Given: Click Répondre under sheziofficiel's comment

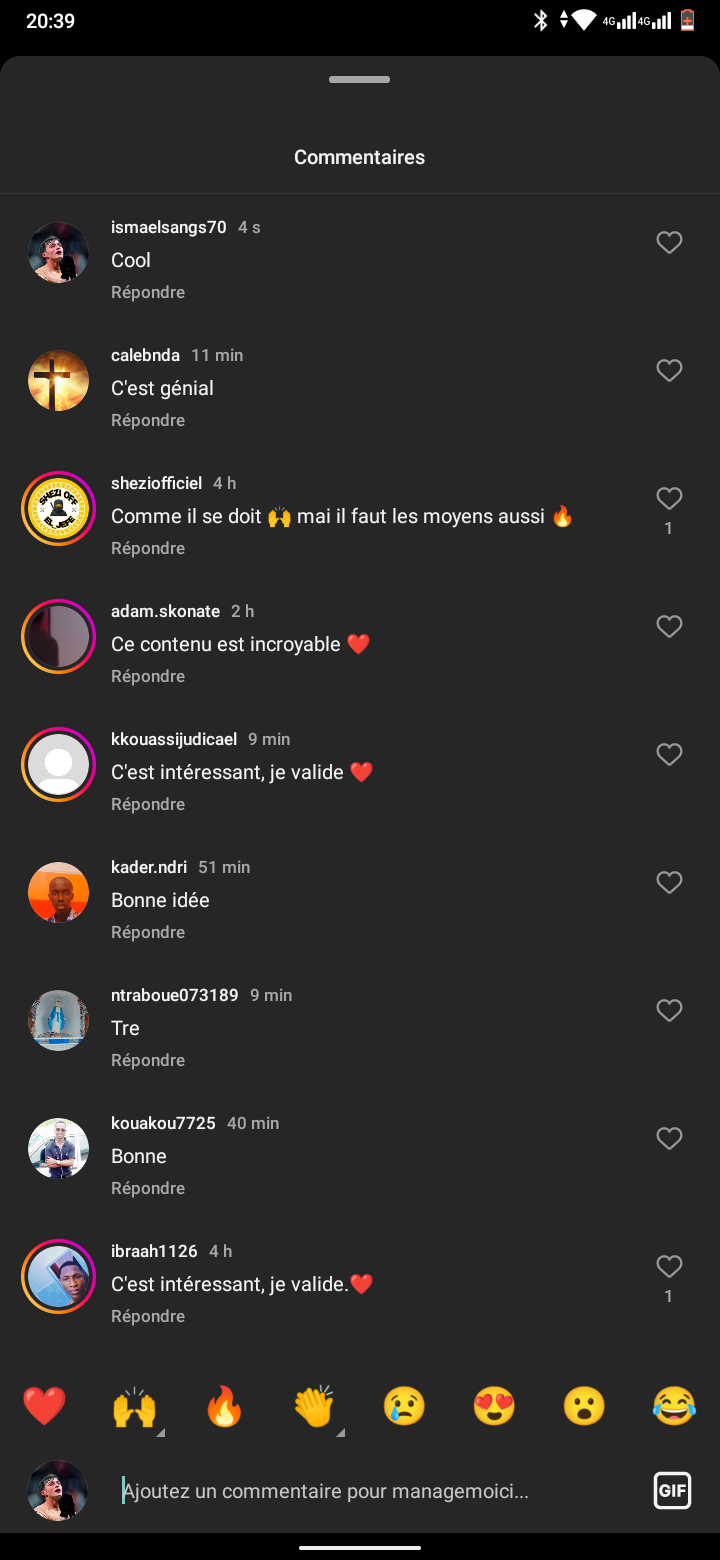Looking at the screenshot, I should [x=148, y=548].
